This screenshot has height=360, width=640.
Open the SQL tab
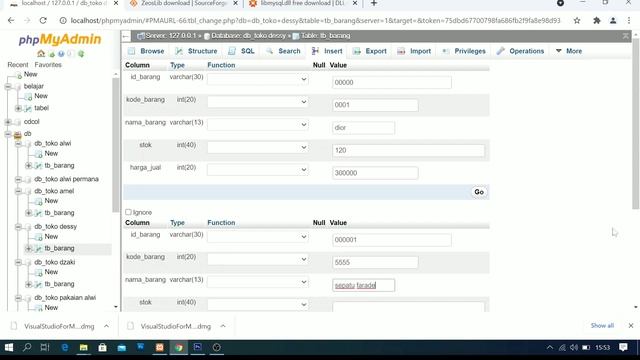point(241,51)
